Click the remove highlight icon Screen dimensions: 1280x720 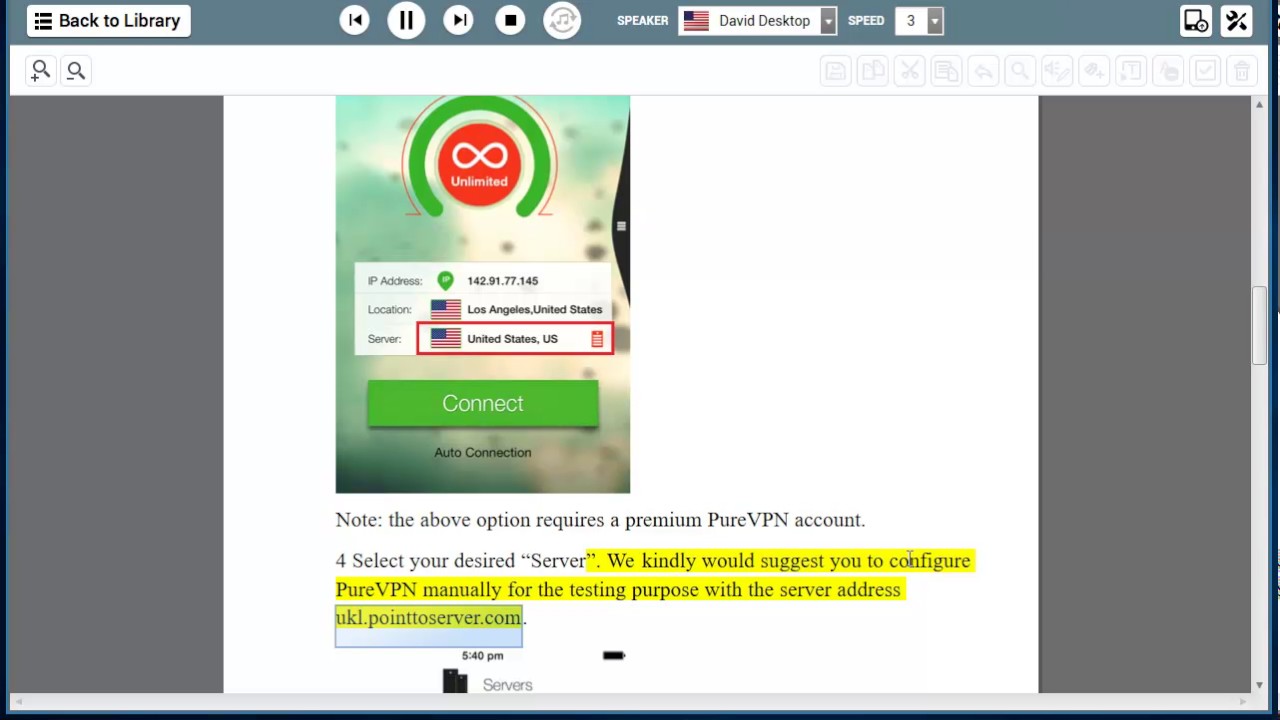click(1168, 71)
